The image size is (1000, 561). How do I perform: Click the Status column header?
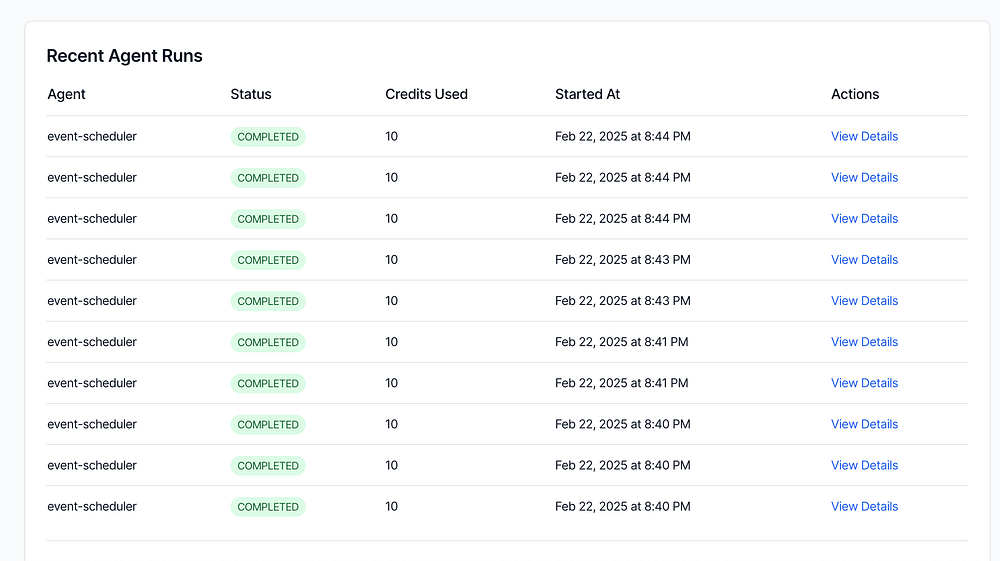(x=251, y=94)
